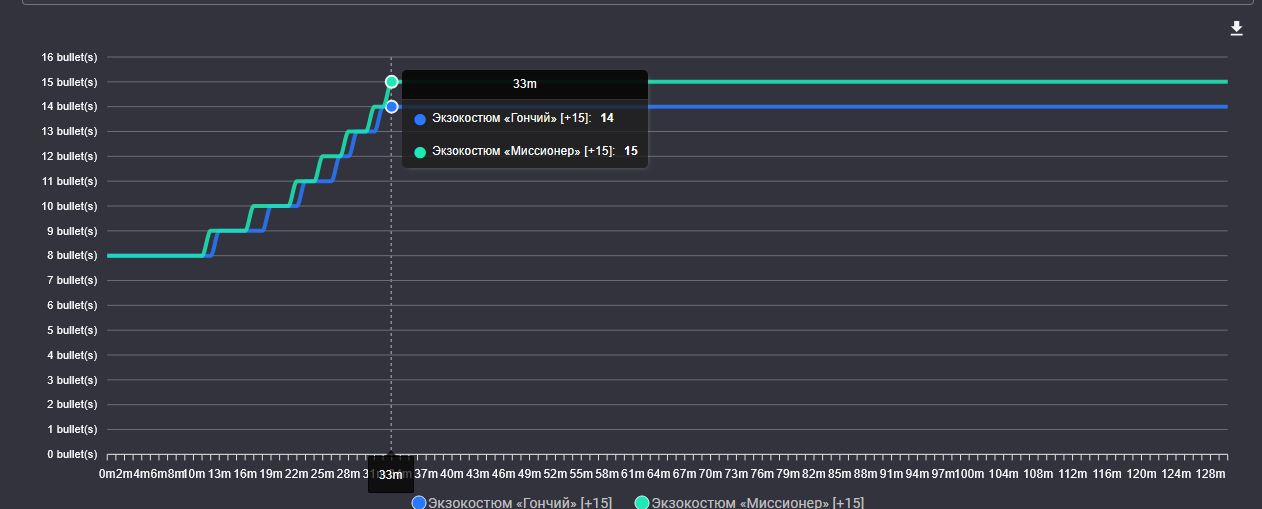Click the 13m tick label on x-axis

pos(218,473)
